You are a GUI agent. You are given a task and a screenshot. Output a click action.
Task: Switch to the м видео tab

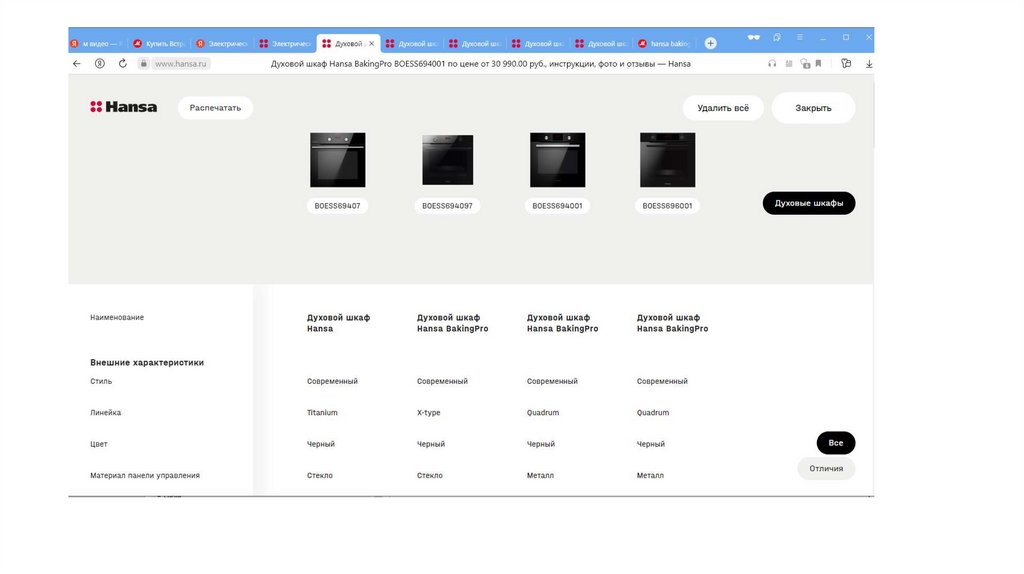click(97, 44)
